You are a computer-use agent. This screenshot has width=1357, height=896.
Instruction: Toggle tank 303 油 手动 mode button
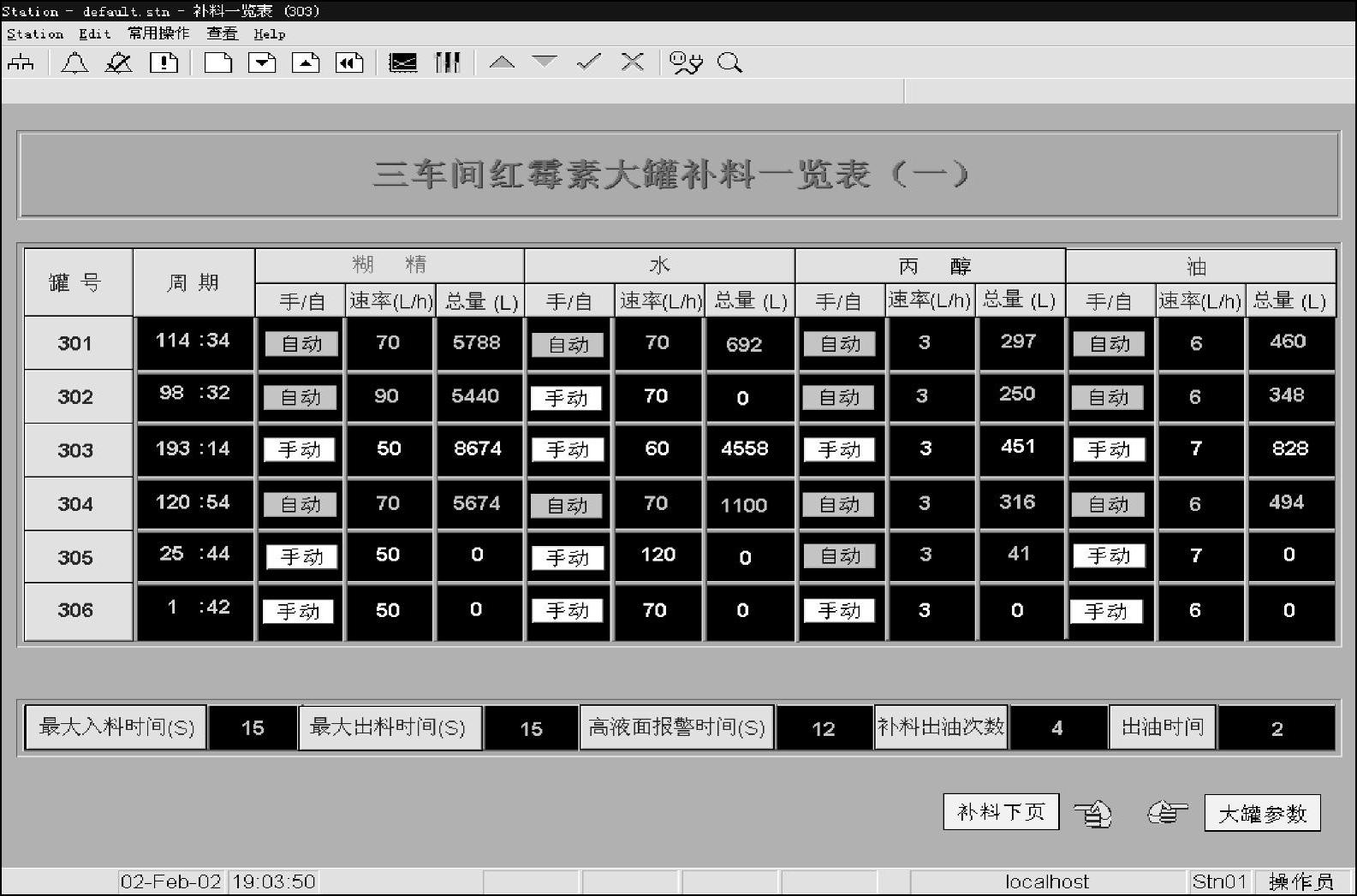1109,449
